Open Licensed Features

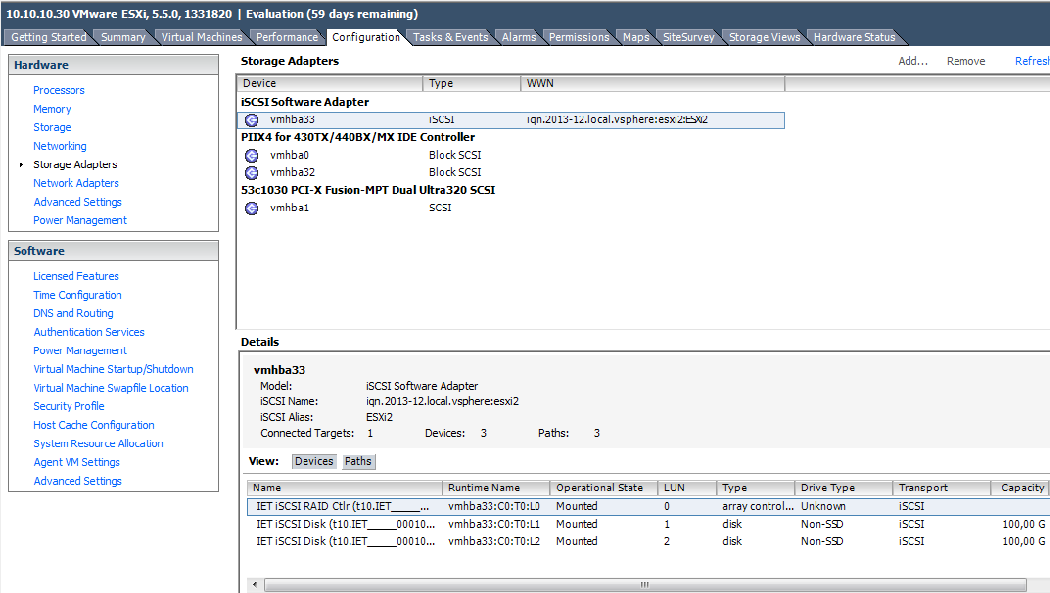pos(76,276)
